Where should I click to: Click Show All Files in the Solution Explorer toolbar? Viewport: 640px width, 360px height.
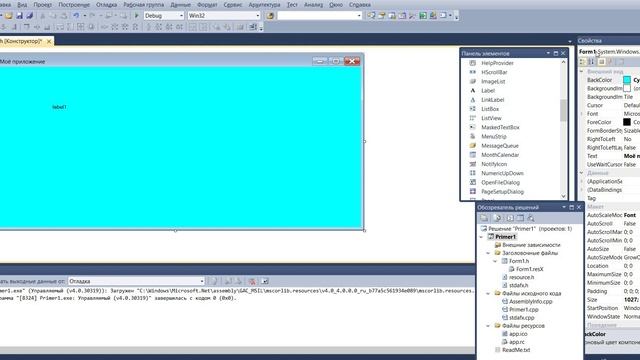click(497, 218)
